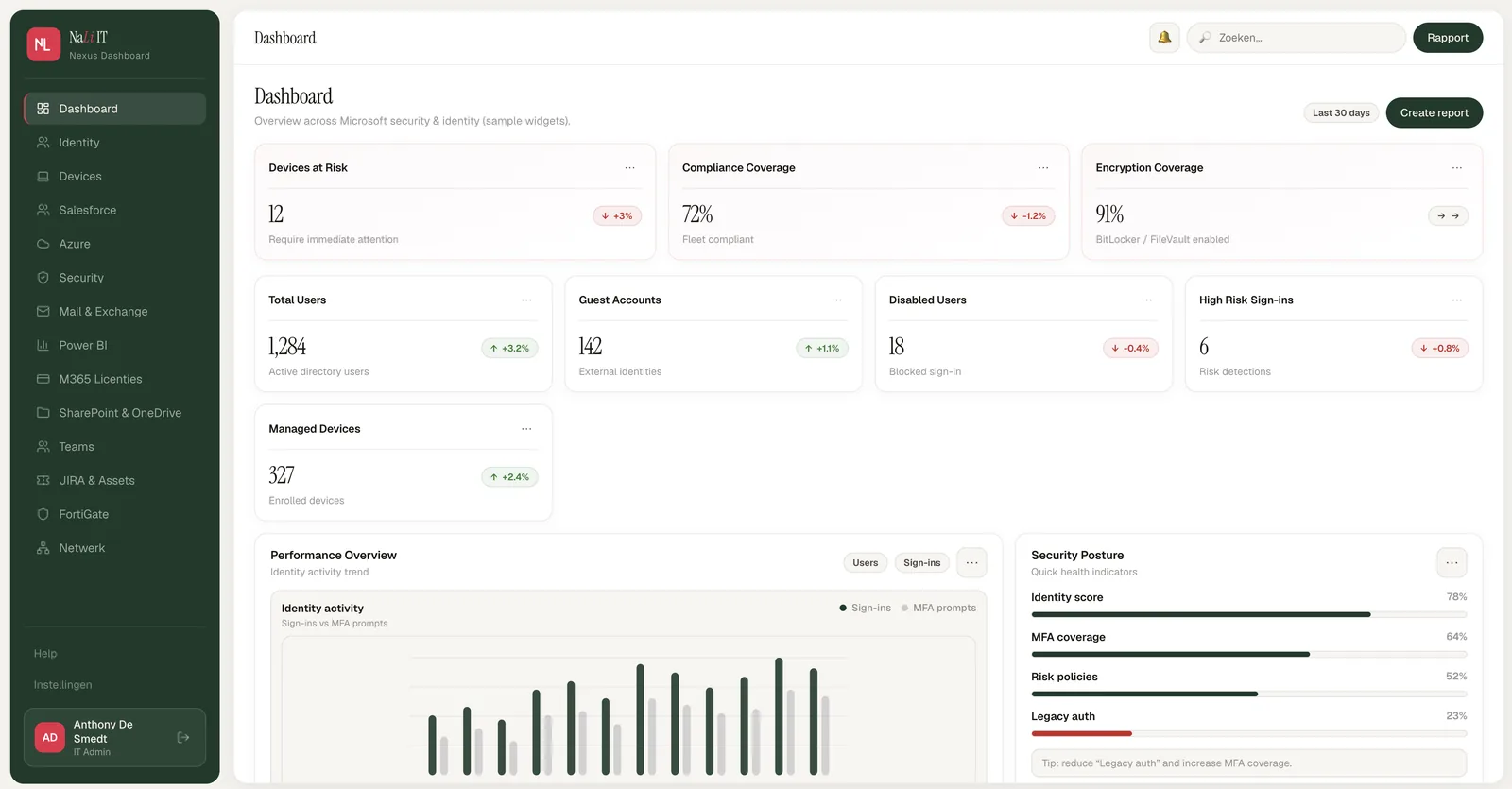This screenshot has width=1512, height=789.
Task: Click High Risk Sign-ins +0.8% badge
Action: point(1439,349)
